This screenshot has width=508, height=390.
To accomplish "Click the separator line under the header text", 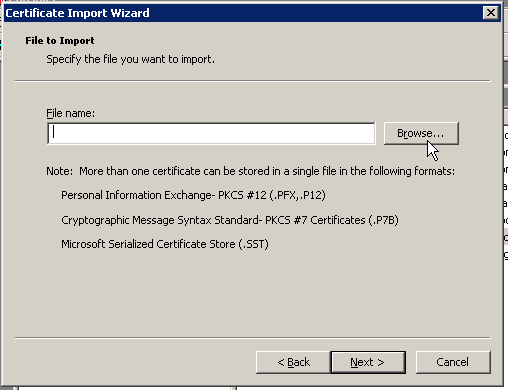I will tap(253, 80).
